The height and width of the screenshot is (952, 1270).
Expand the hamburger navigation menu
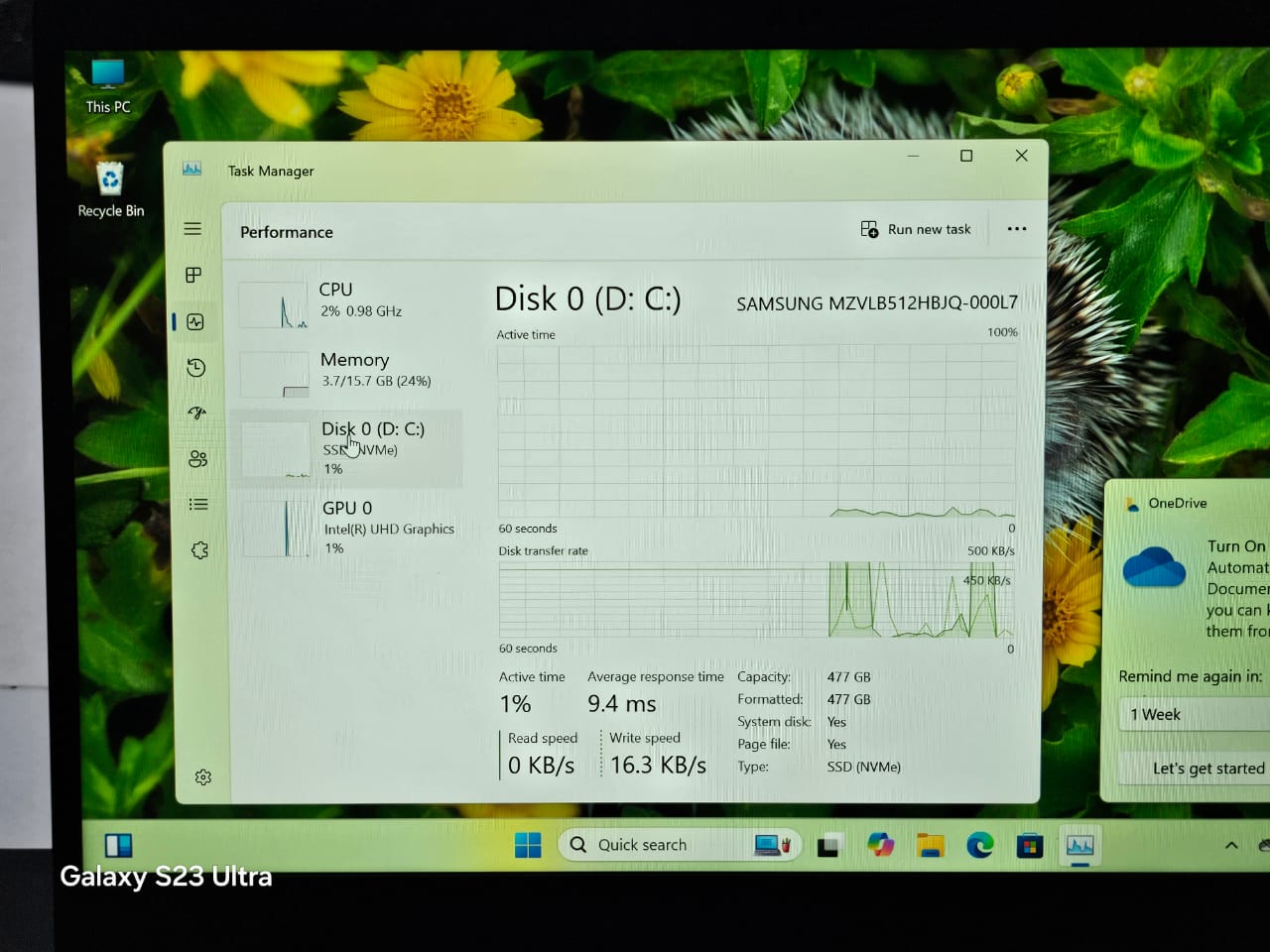pos(192,229)
